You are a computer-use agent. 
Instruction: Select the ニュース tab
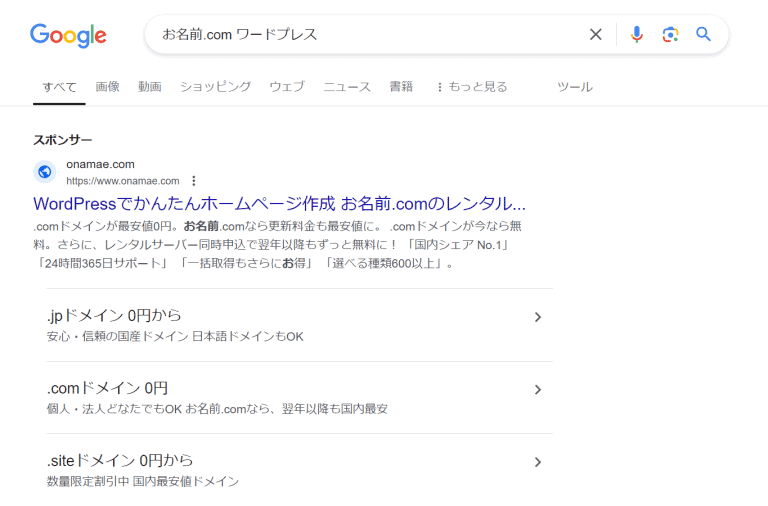[x=347, y=87]
